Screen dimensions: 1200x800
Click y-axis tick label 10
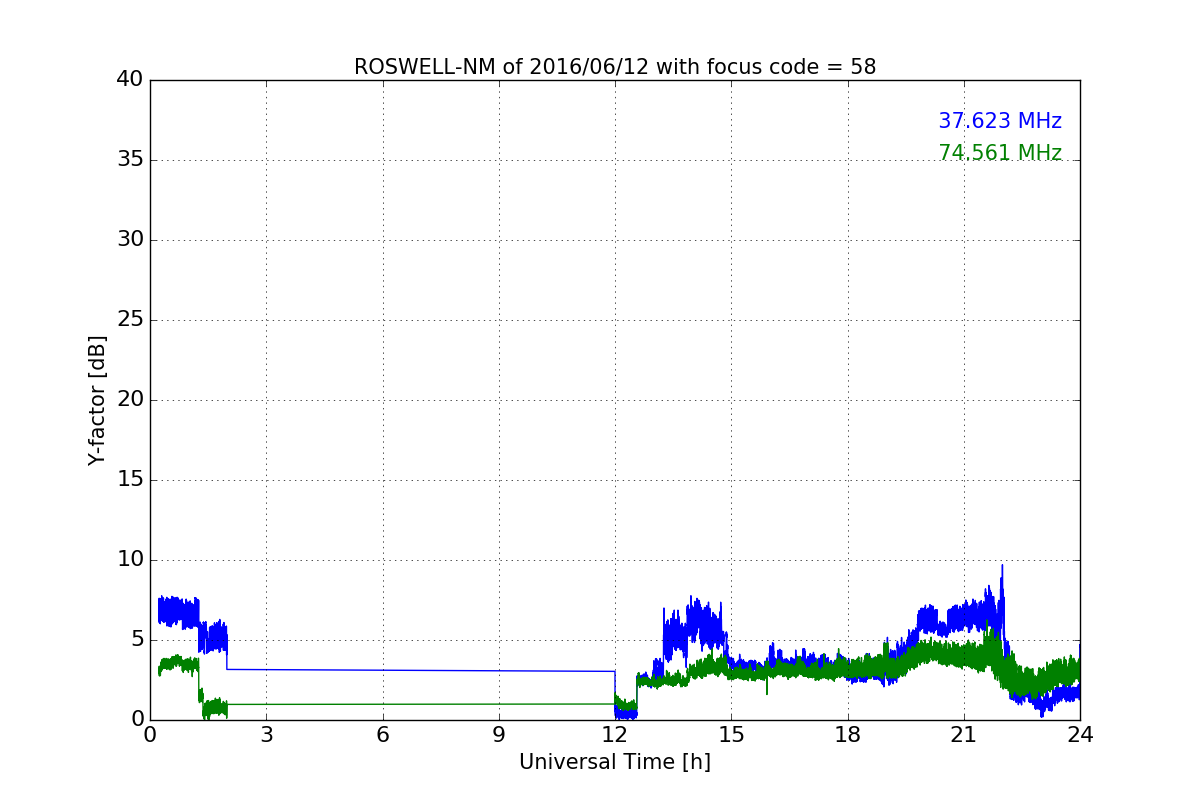tap(130, 560)
